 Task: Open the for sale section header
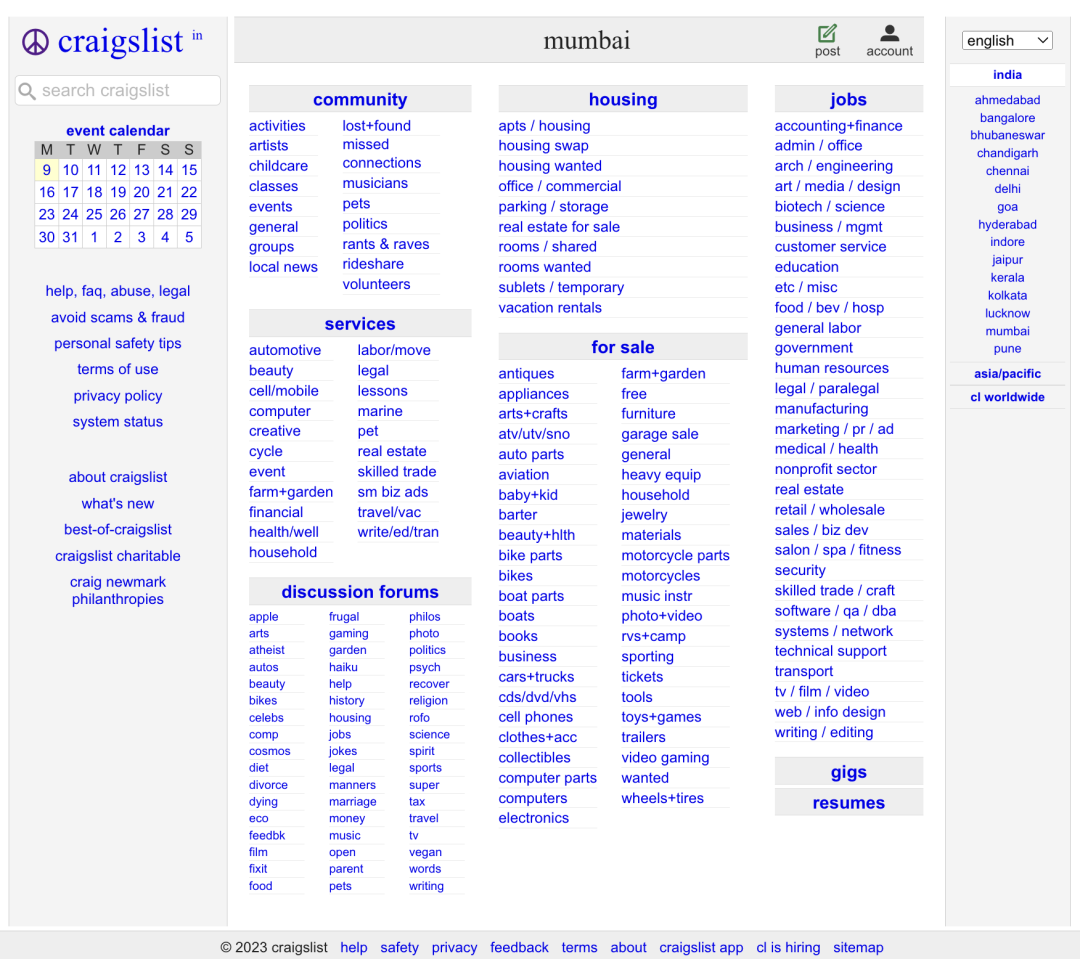point(623,347)
